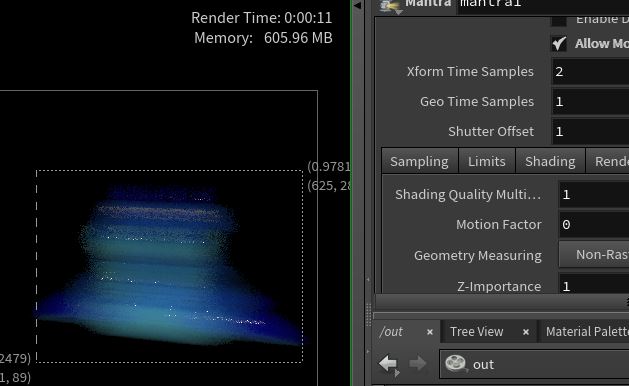Toggle the partially visible Enable checkbox
This screenshot has width=629, height=386.
tap(559, 20)
